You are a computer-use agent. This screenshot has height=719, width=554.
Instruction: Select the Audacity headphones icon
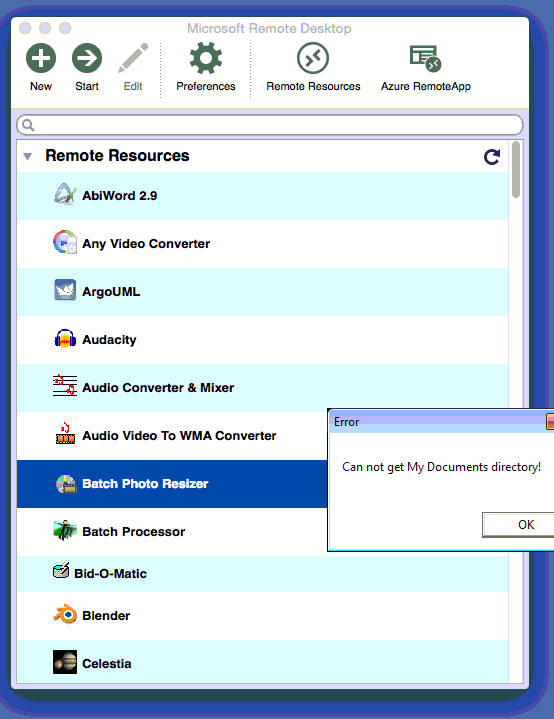(65, 339)
